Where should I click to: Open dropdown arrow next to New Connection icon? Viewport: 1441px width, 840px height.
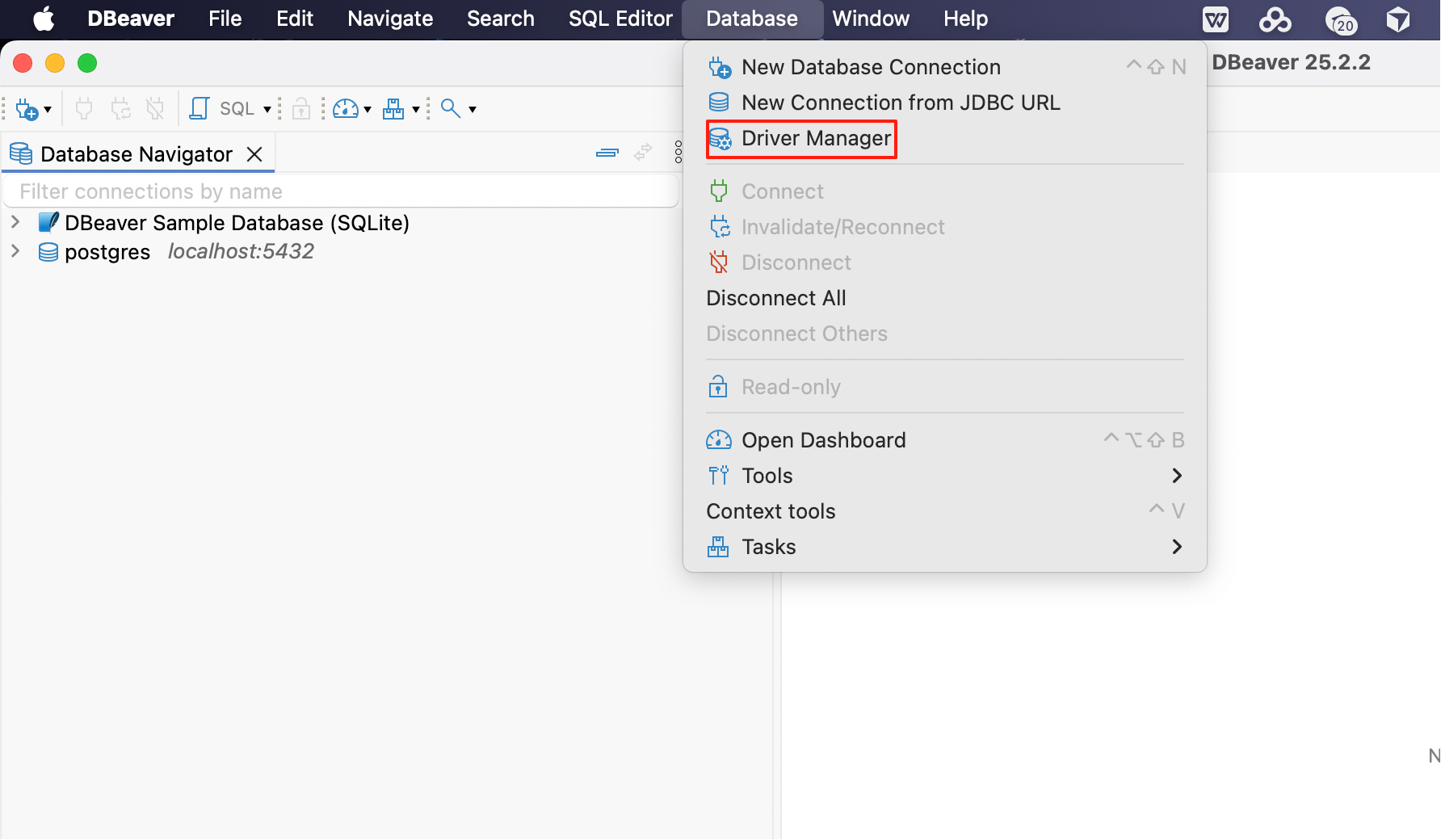tap(48, 109)
